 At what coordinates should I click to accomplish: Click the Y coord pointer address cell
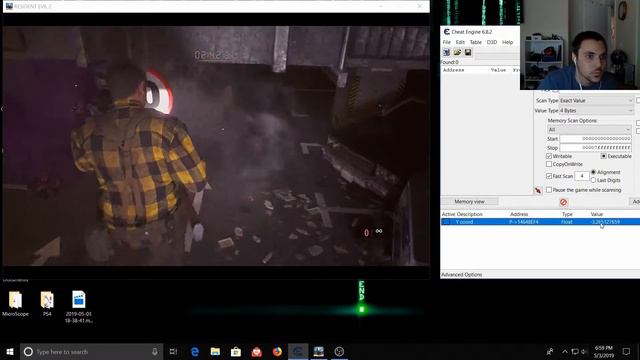[524, 222]
